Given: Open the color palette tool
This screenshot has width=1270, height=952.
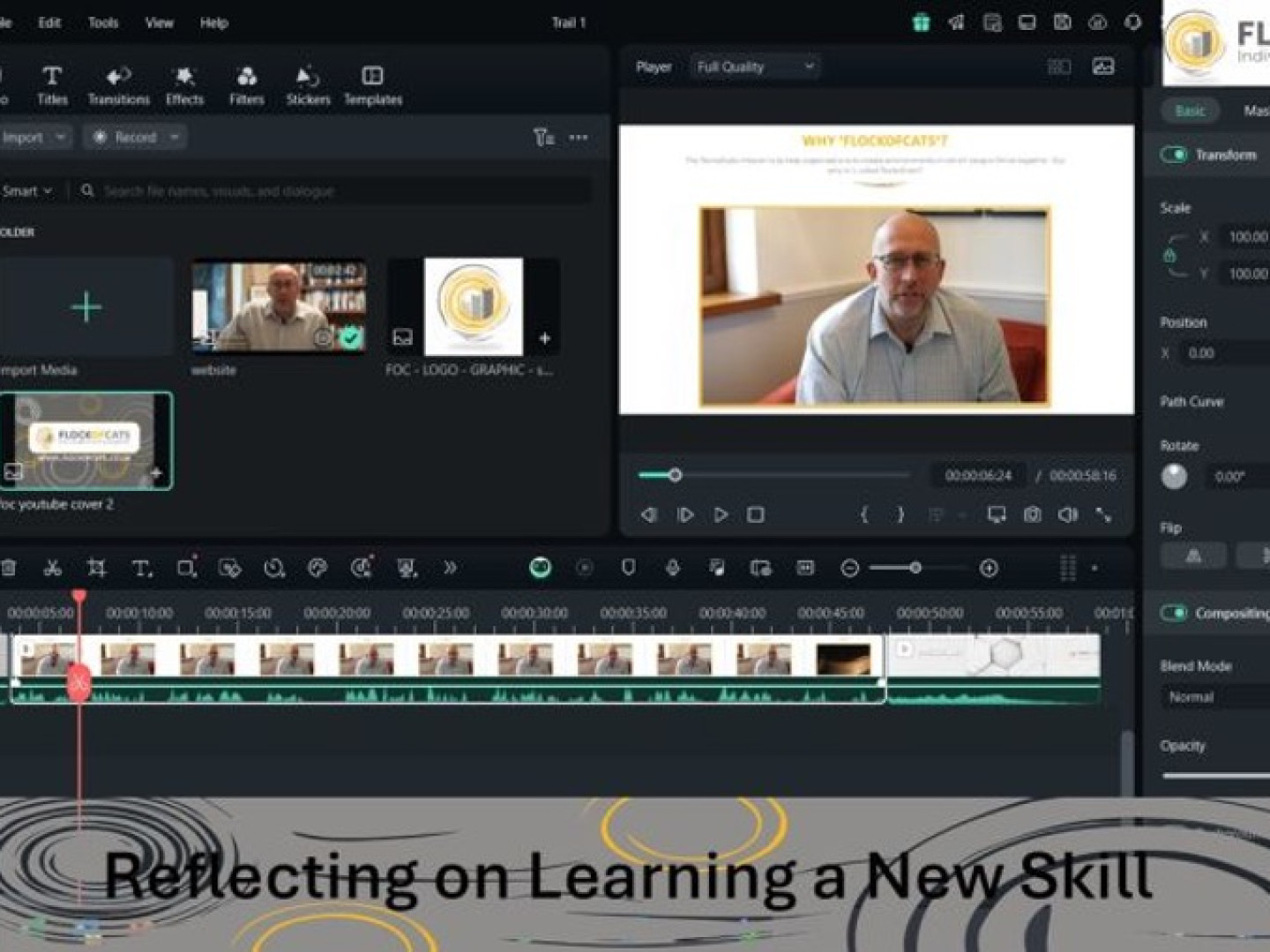Looking at the screenshot, I should [317, 569].
